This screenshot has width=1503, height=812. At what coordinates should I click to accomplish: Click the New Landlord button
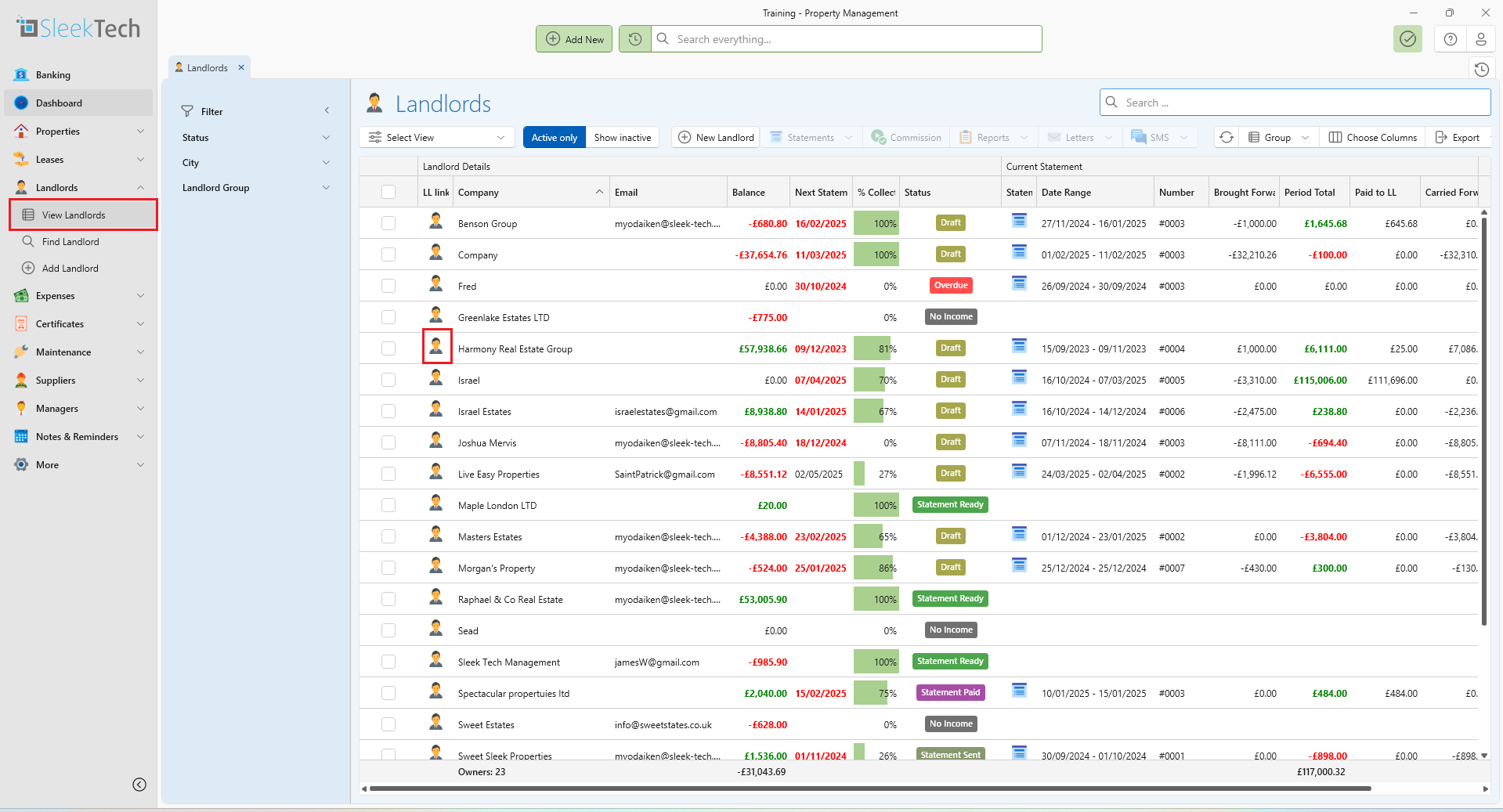(x=717, y=137)
